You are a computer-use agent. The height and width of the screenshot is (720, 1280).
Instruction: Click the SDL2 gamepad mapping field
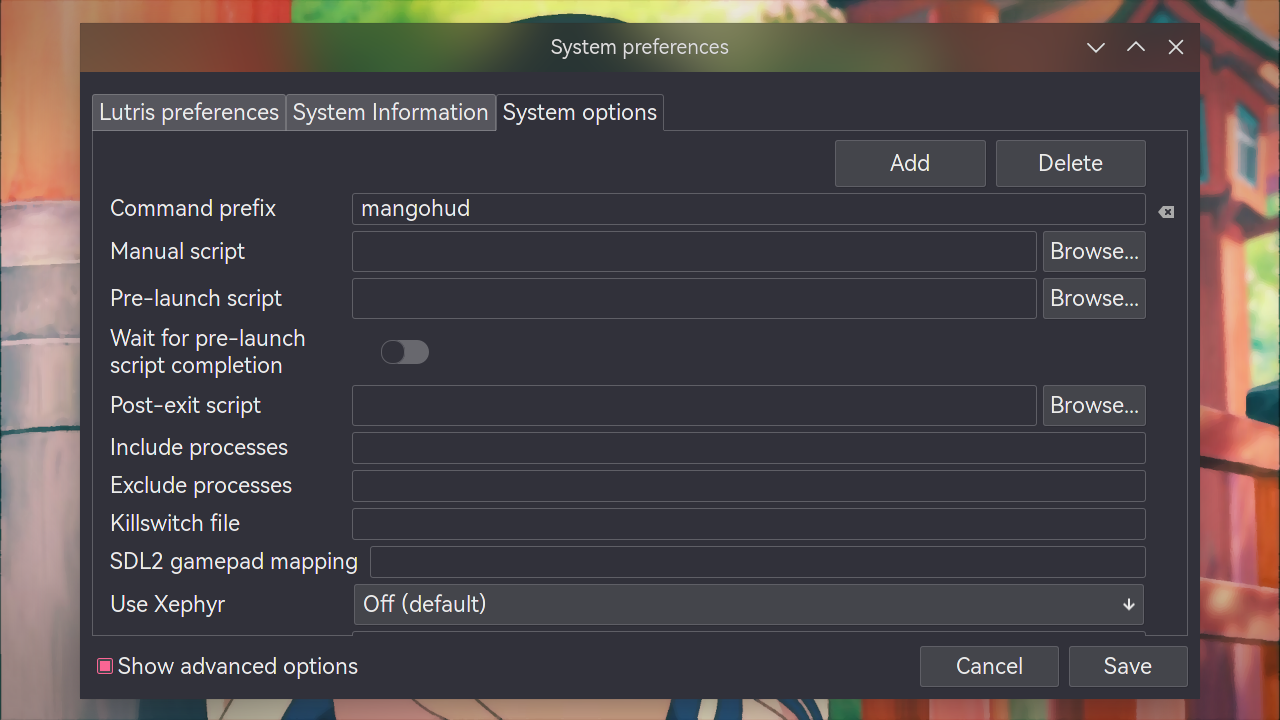tap(757, 562)
